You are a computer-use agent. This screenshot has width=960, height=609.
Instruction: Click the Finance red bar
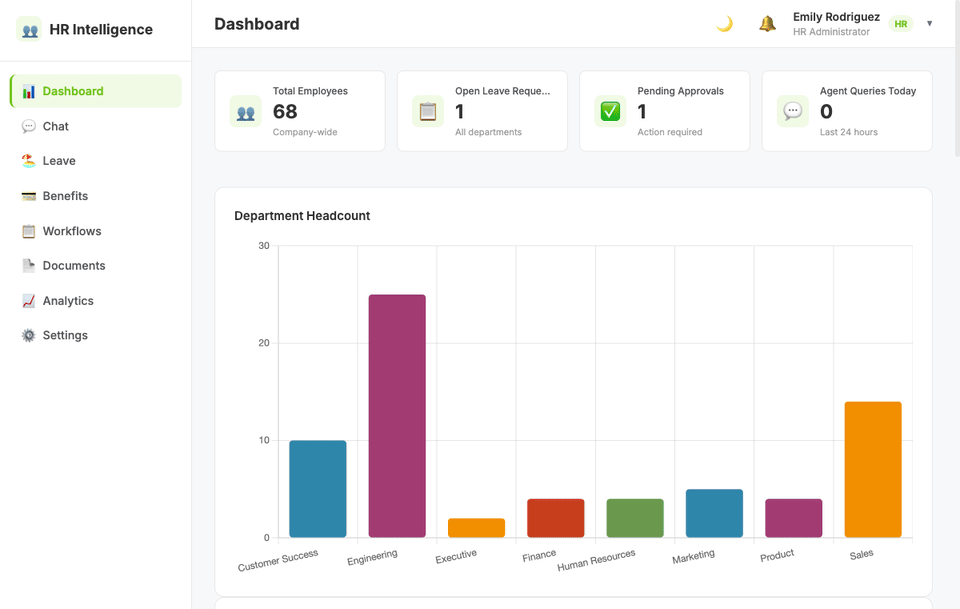(x=556, y=518)
